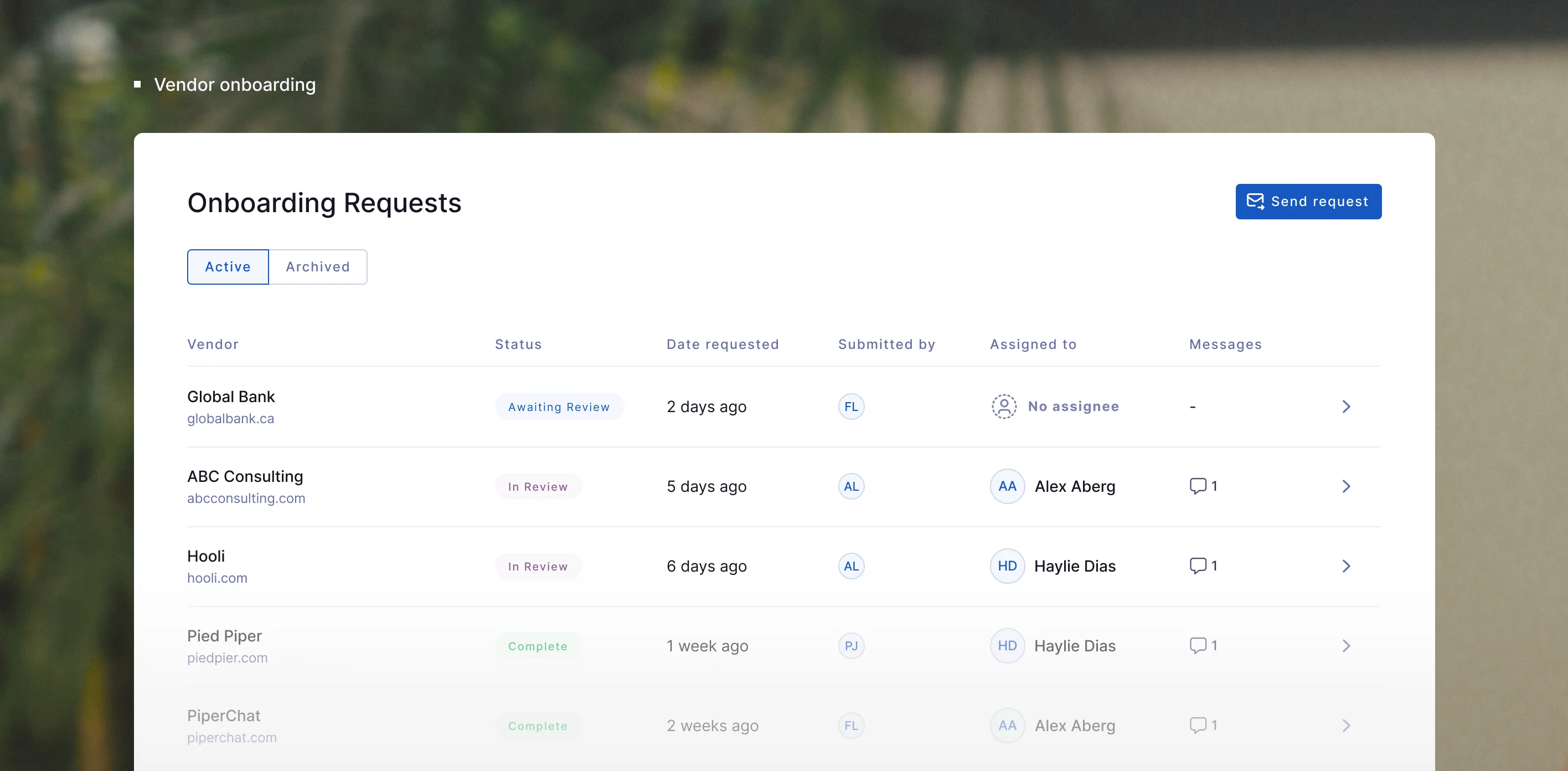Expand the ABC Consulting row chevron
Image resolution: width=1568 pixels, height=771 pixels.
(1346, 486)
